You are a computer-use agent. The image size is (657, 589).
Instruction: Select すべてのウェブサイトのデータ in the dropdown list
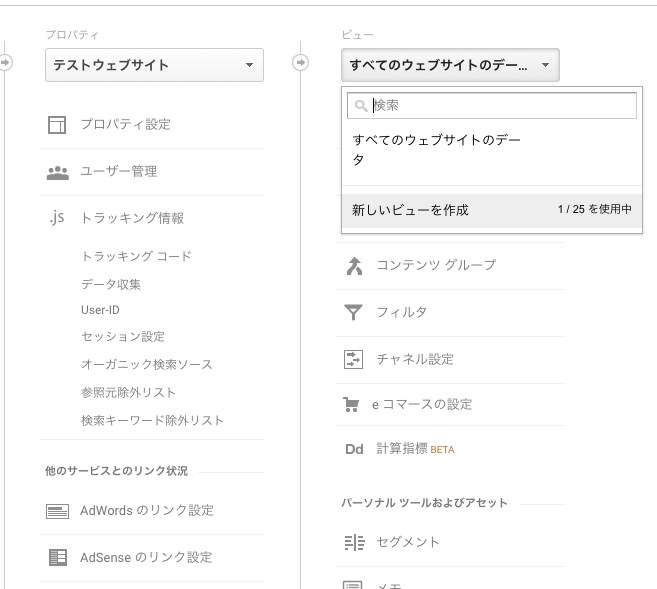437,150
